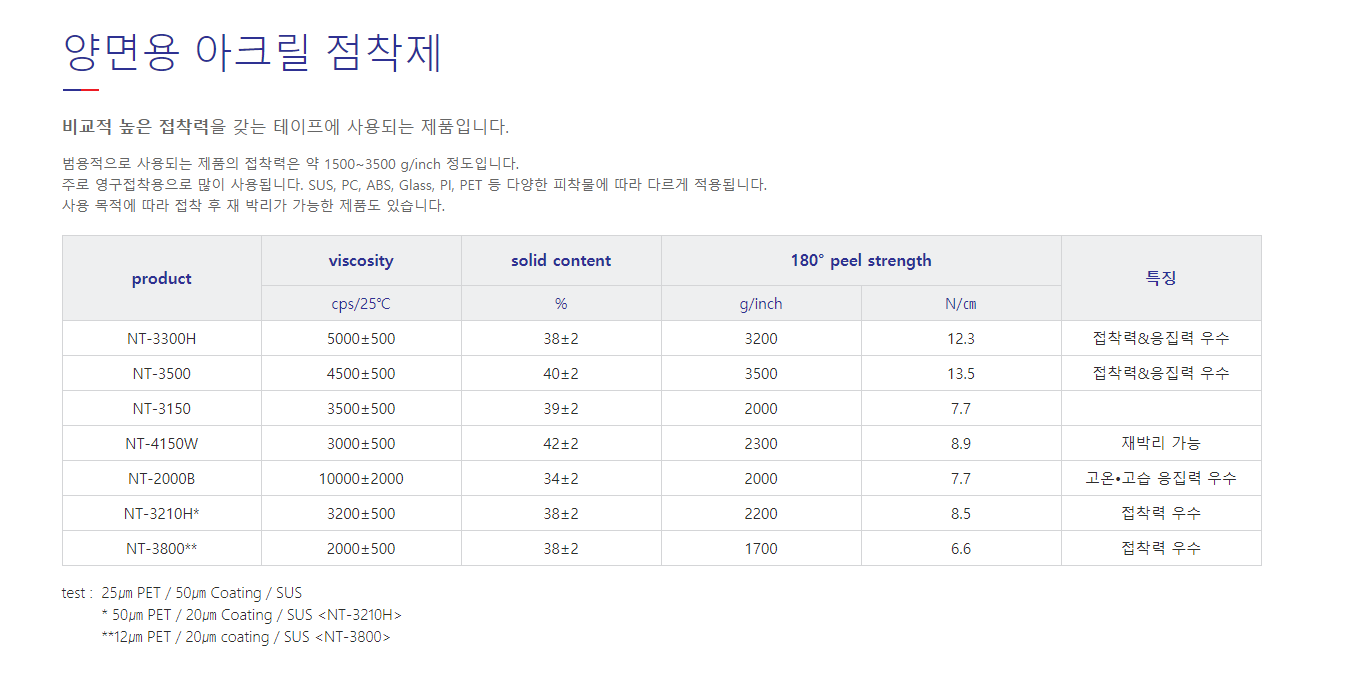The image size is (1371, 682).
Task: Click the NT-3300H product cell
Action: pyautogui.click(x=162, y=338)
